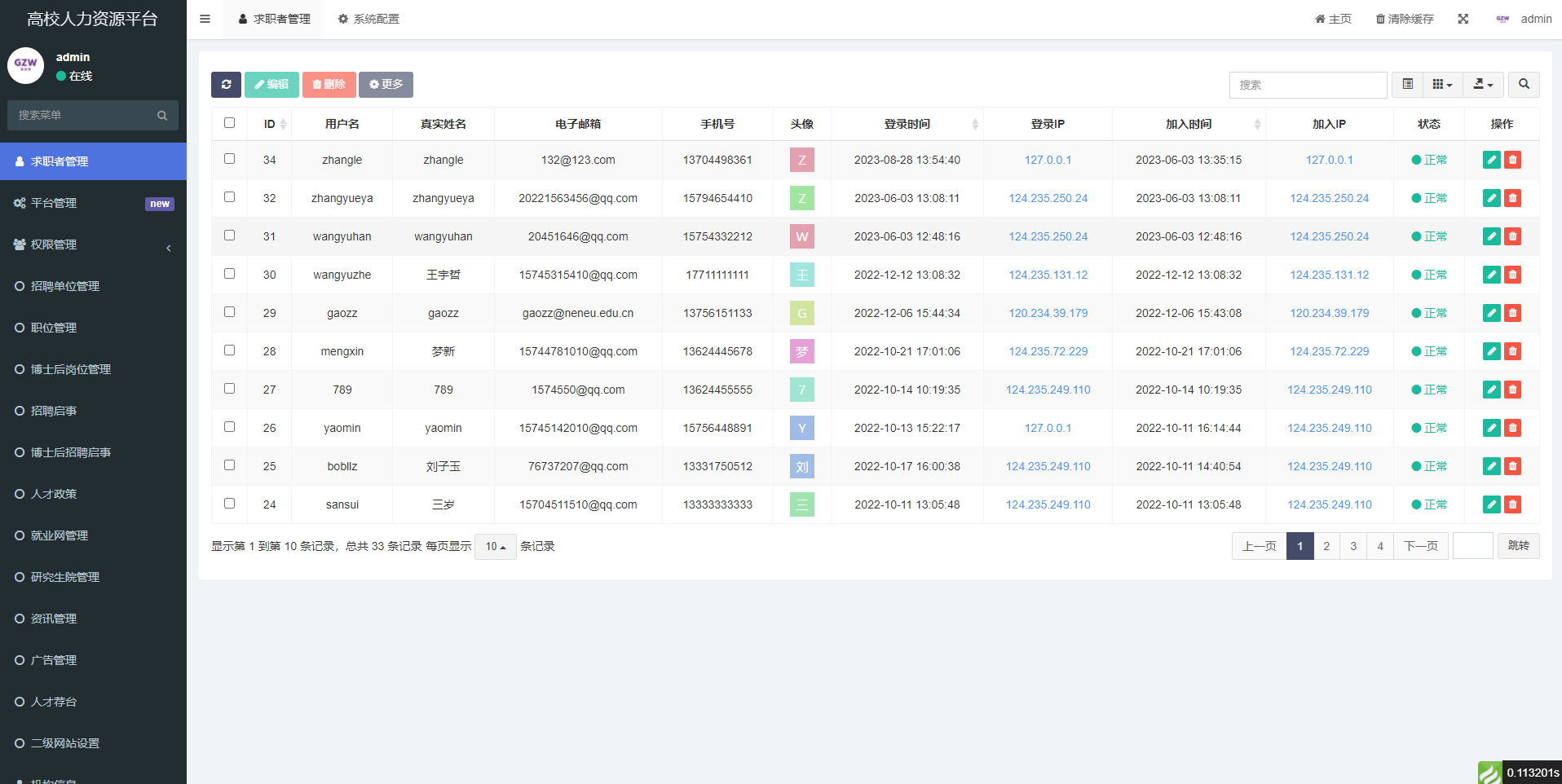Open 招聘单位管理 in the sidebar
This screenshot has width=1562, height=784.
pos(65,286)
